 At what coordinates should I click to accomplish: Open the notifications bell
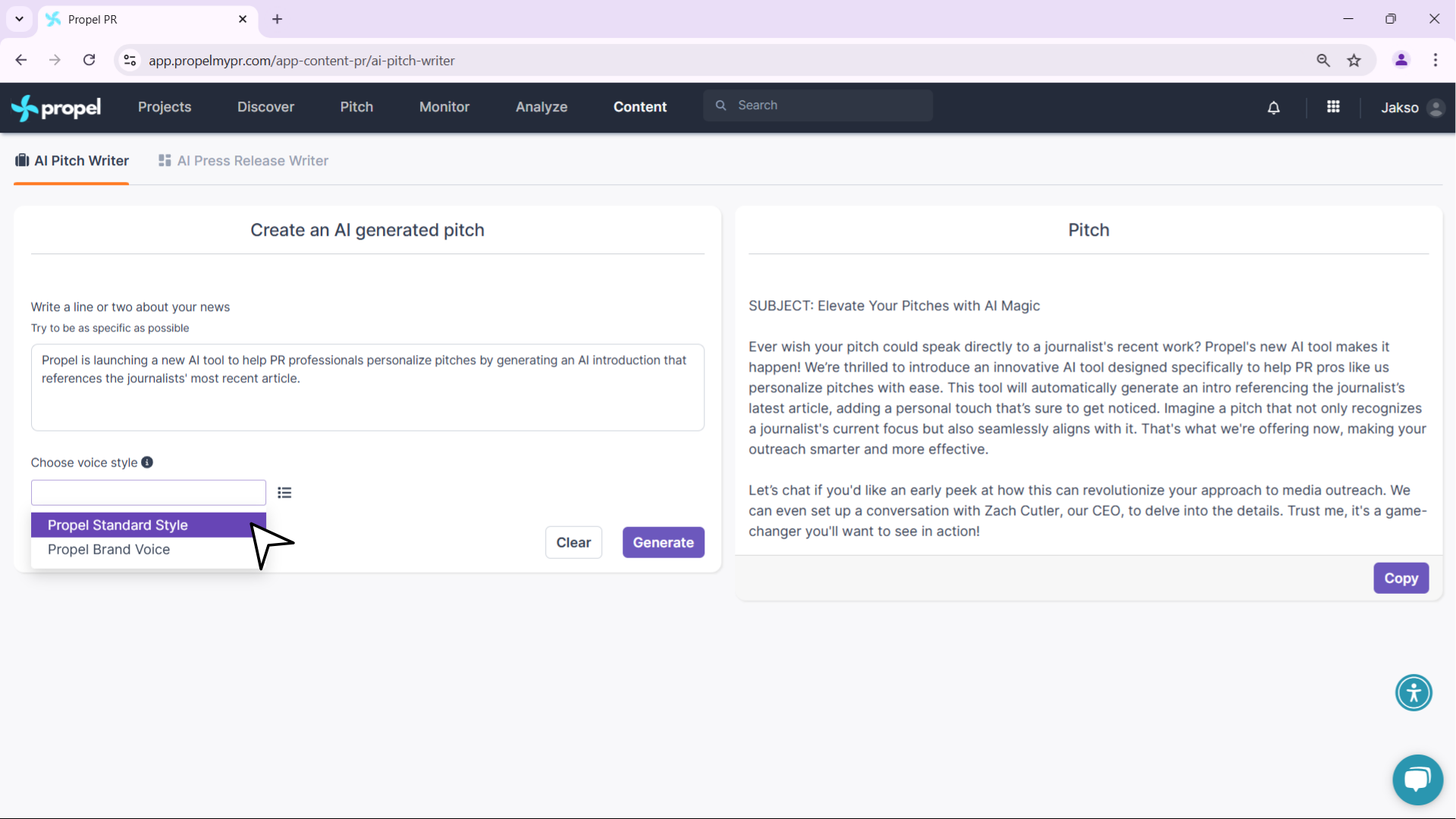coord(1274,108)
